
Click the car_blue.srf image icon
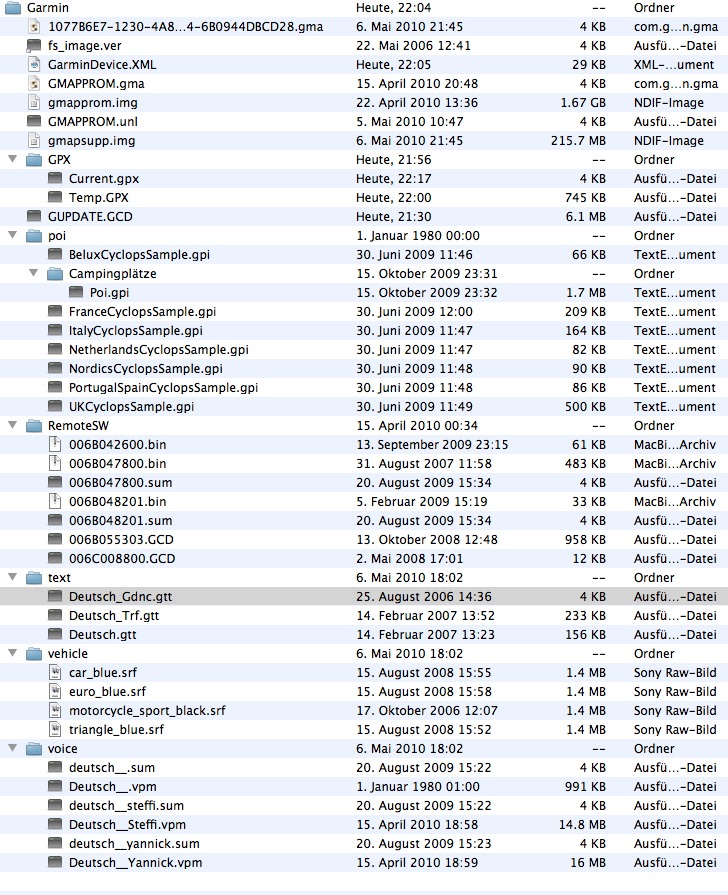click(x=55, y=672)
